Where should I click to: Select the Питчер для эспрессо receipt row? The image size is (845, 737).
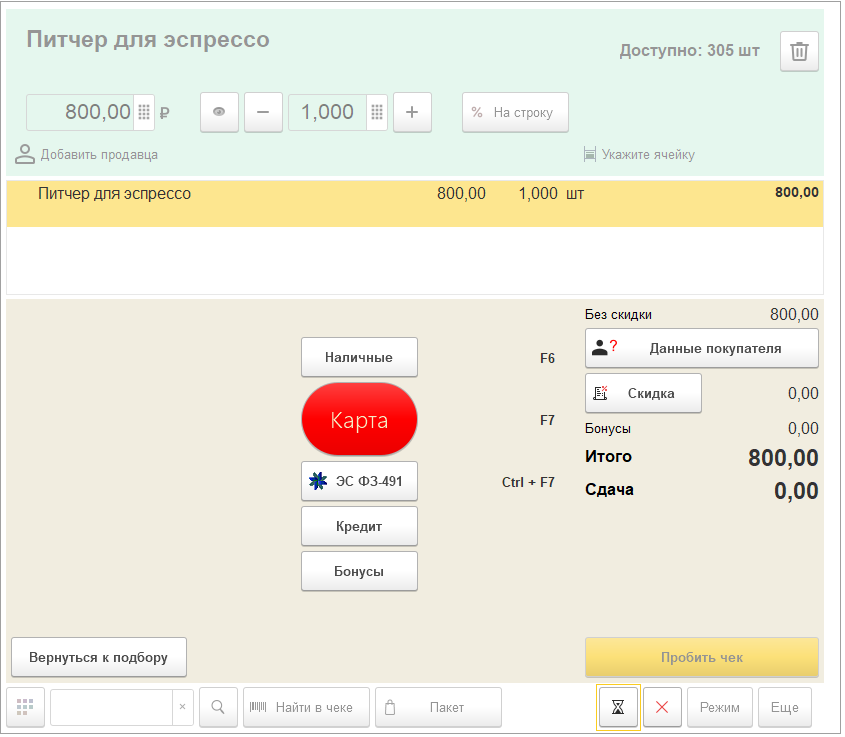click(x=415, y=204)
